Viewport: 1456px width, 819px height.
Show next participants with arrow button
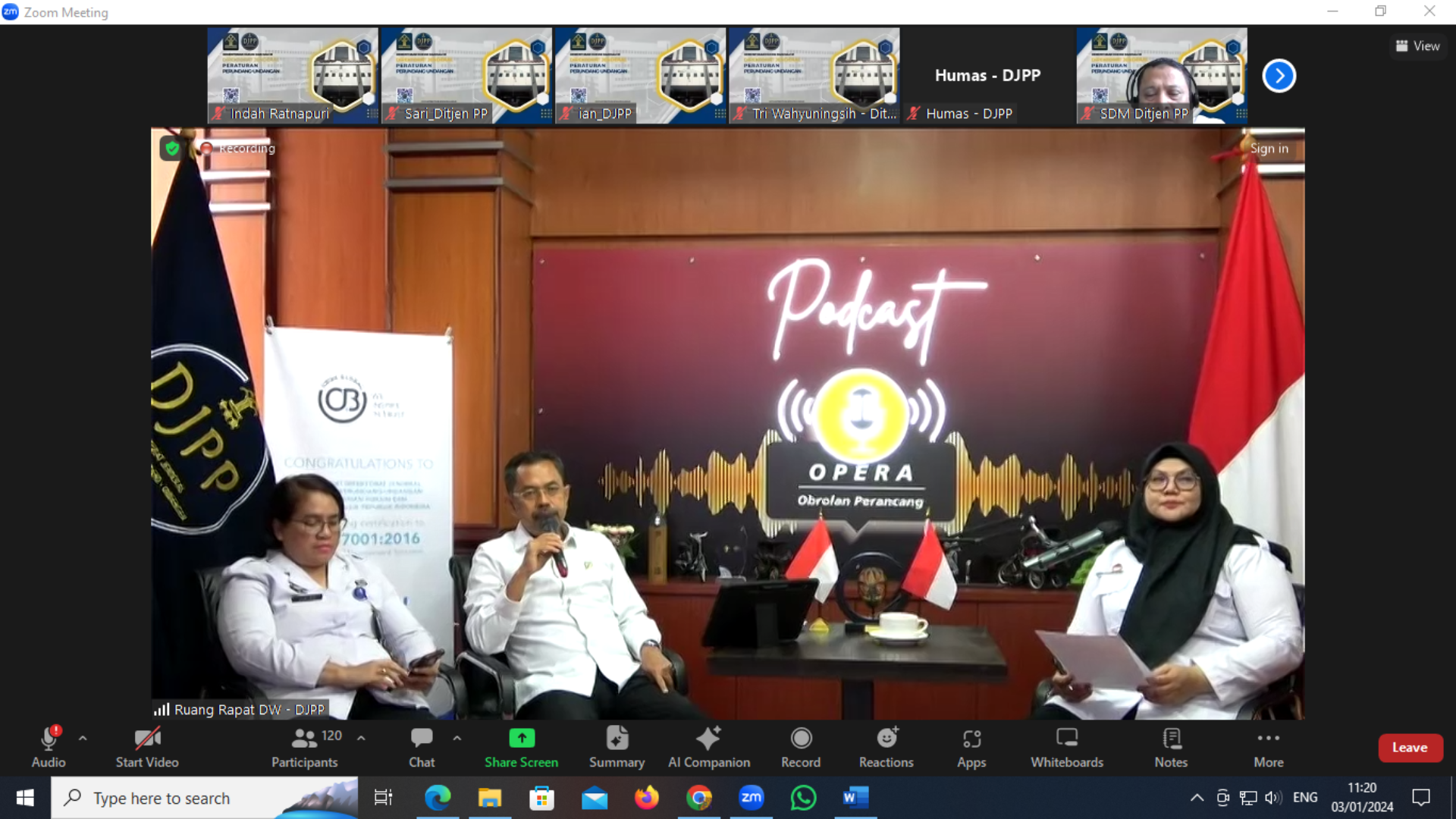pos(1279,76)
